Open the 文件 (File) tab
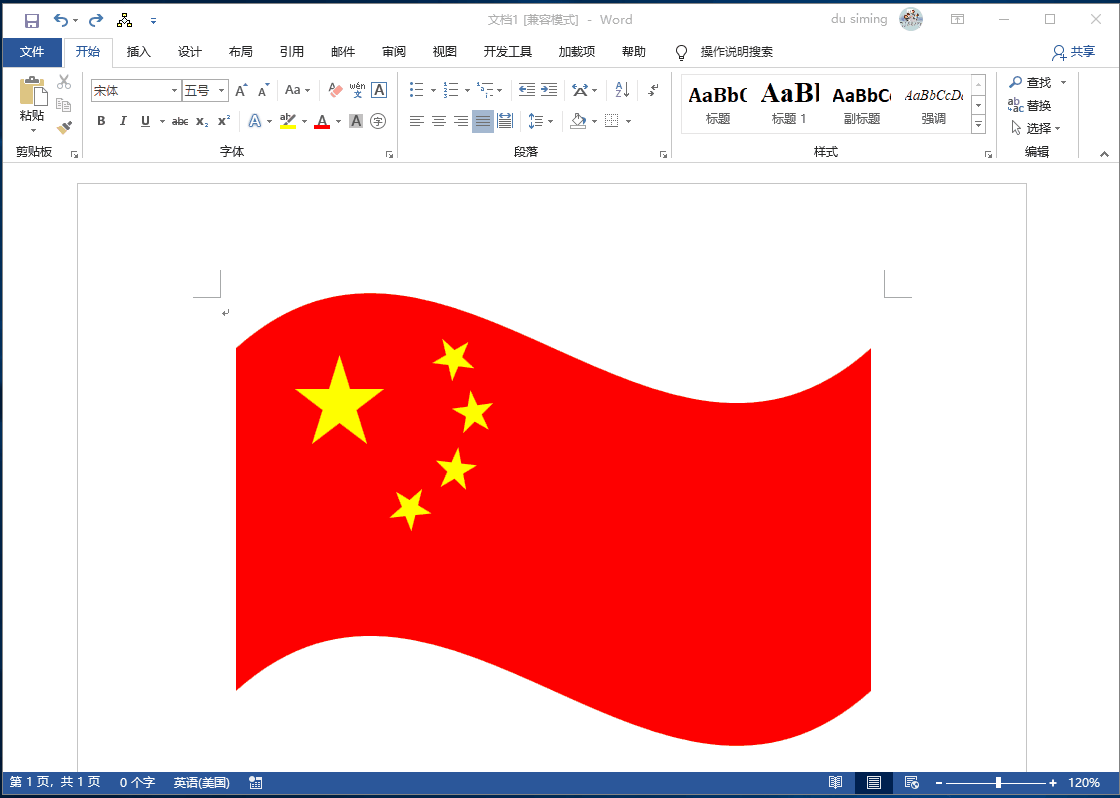This screenshot has width=1120, height=798. pos(32,52)
